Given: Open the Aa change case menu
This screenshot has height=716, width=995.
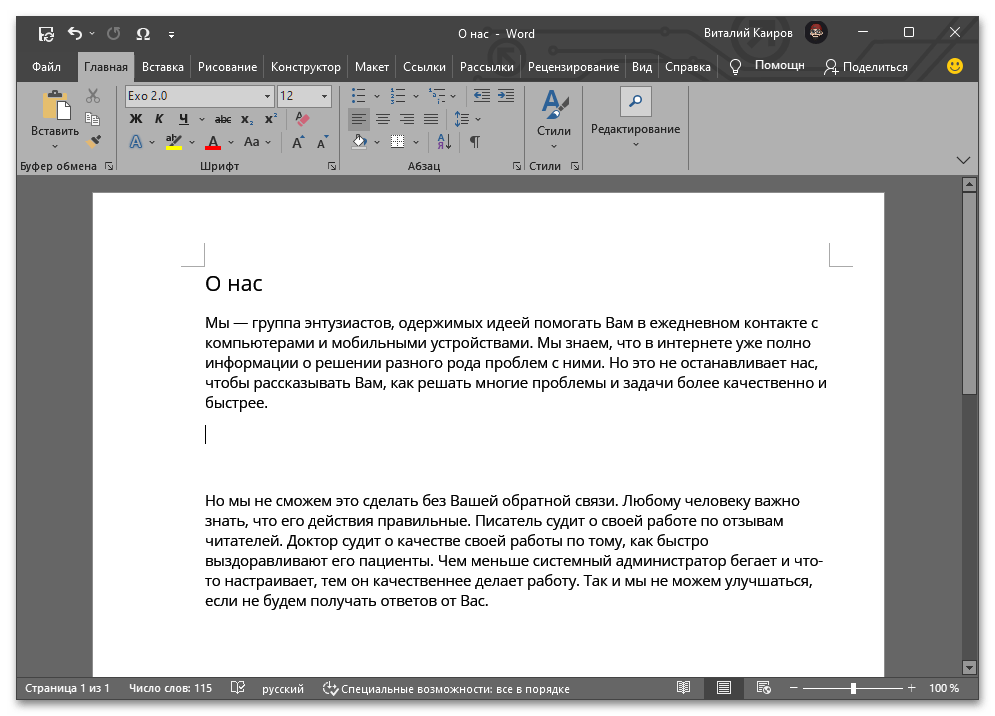Looking at the screenshot, I should [x=257, y=142].
